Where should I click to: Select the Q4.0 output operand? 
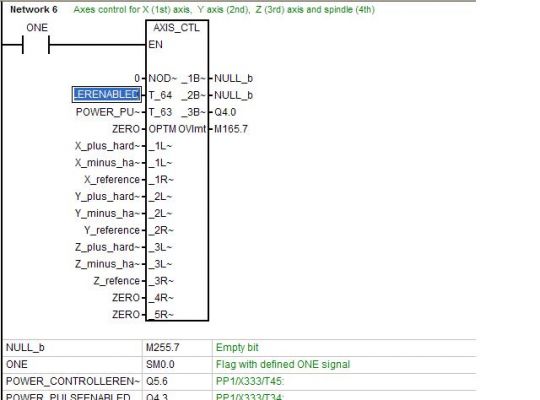click(x=225, y=112)
